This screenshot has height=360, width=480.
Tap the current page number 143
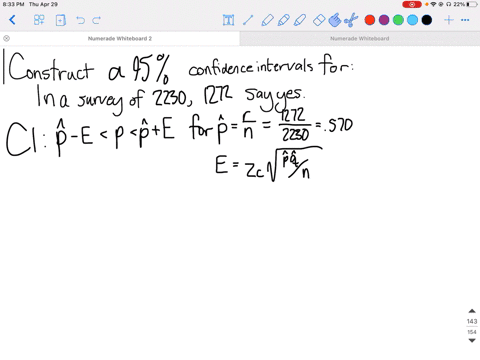(472, 321)
